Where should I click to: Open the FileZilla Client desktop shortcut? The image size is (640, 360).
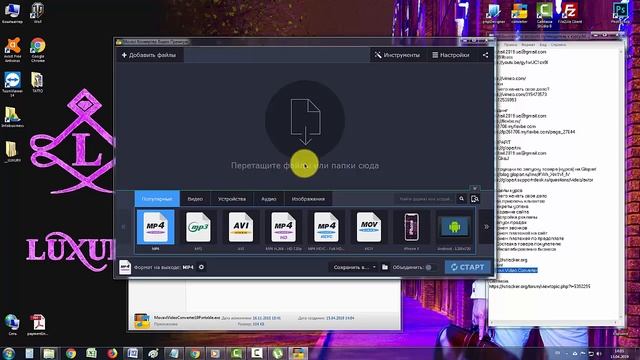[x=570, y=13]
